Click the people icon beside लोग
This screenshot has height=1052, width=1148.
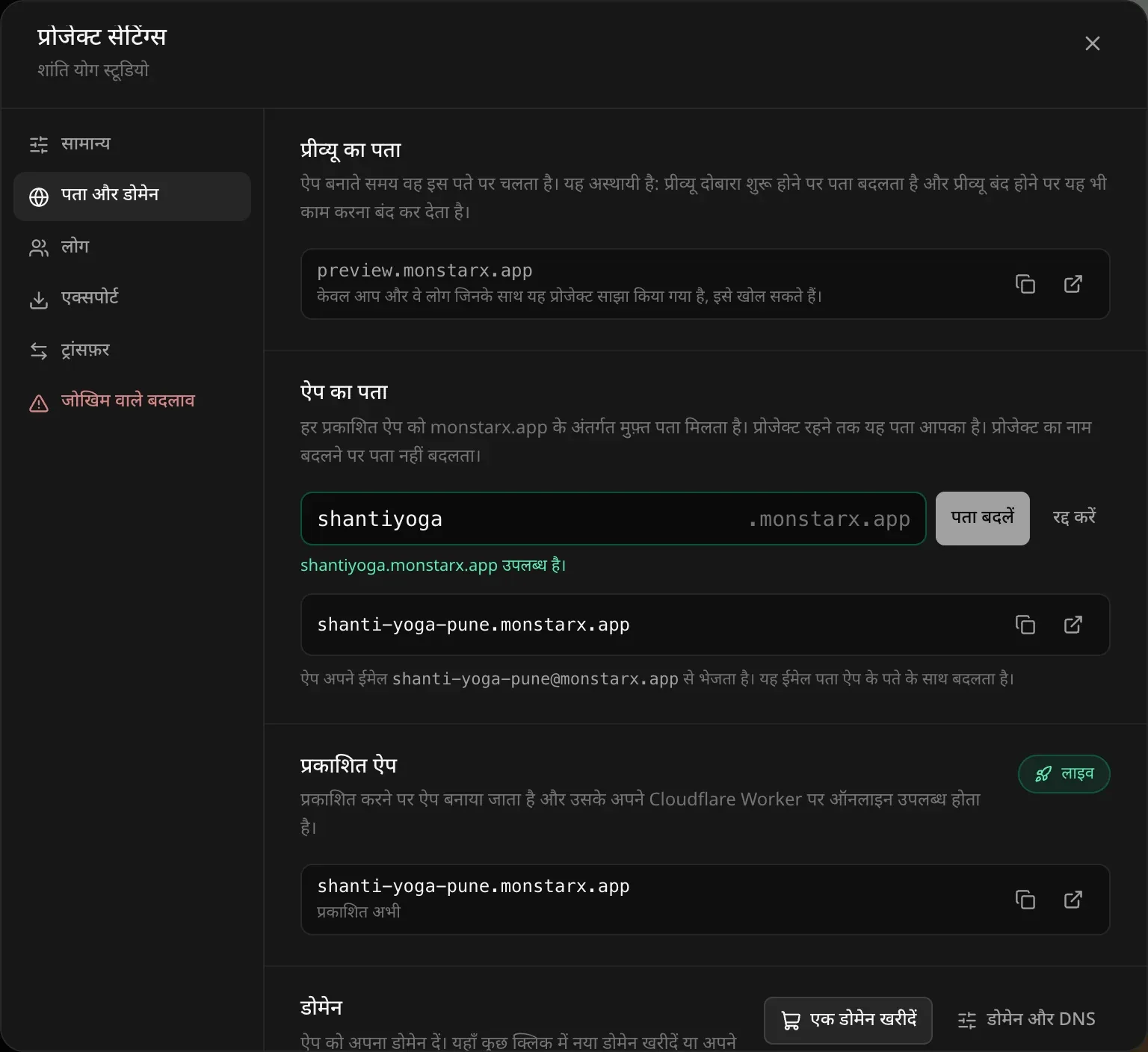pyautogui.click(x=39, y=248)
